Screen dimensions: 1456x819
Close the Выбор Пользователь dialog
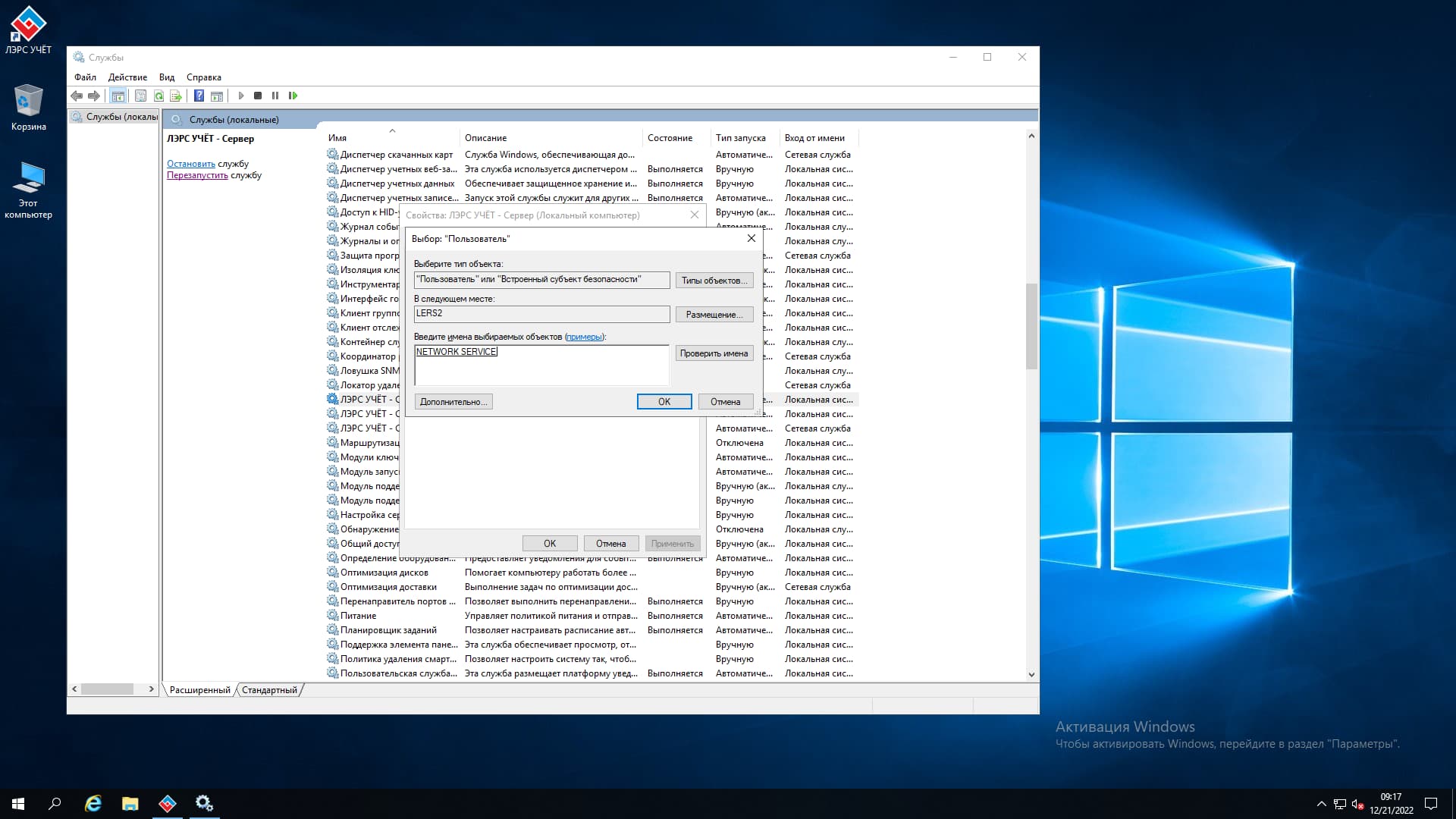coord(751,238)
